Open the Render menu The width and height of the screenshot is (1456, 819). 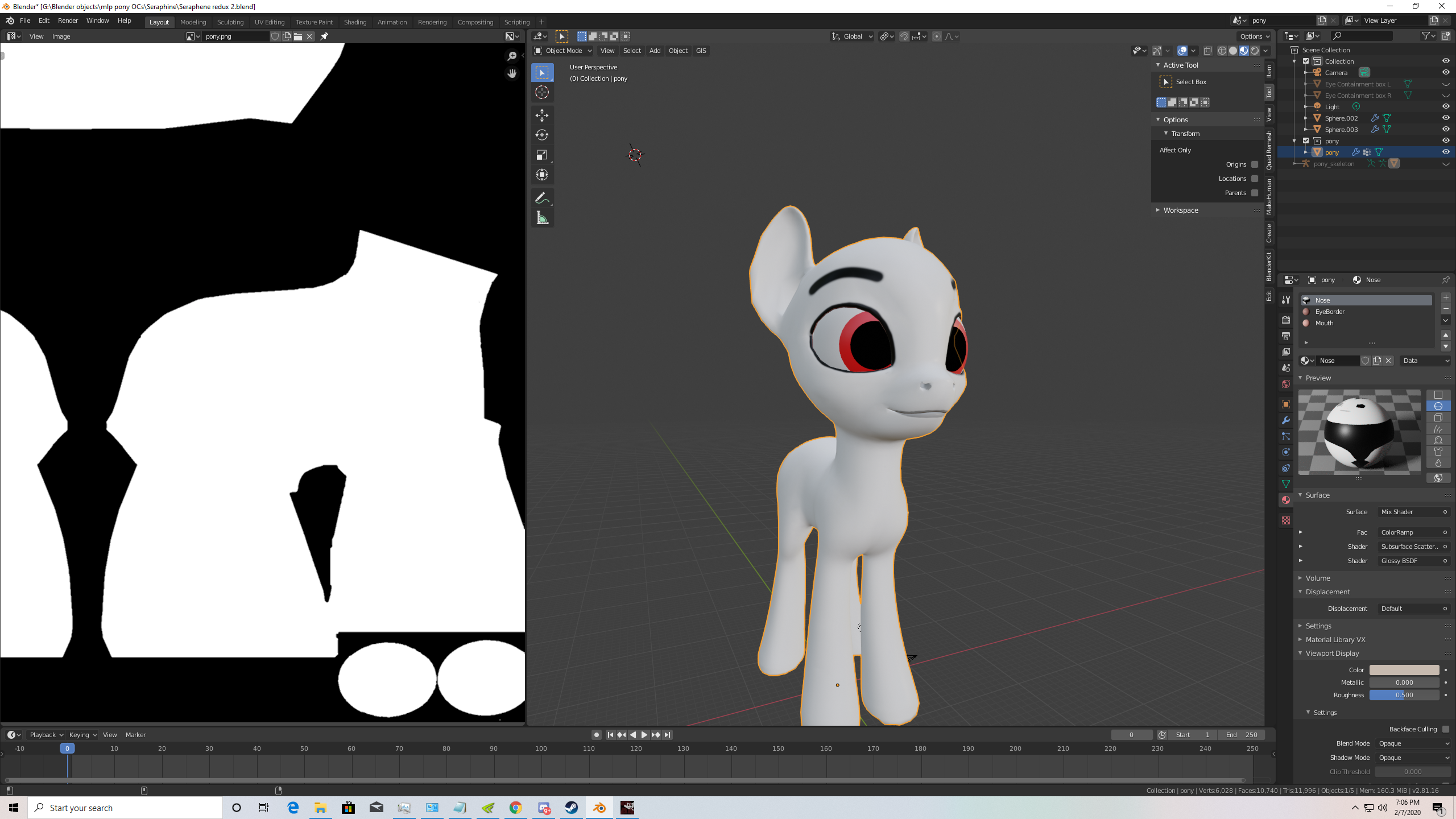tap(68, 20)
